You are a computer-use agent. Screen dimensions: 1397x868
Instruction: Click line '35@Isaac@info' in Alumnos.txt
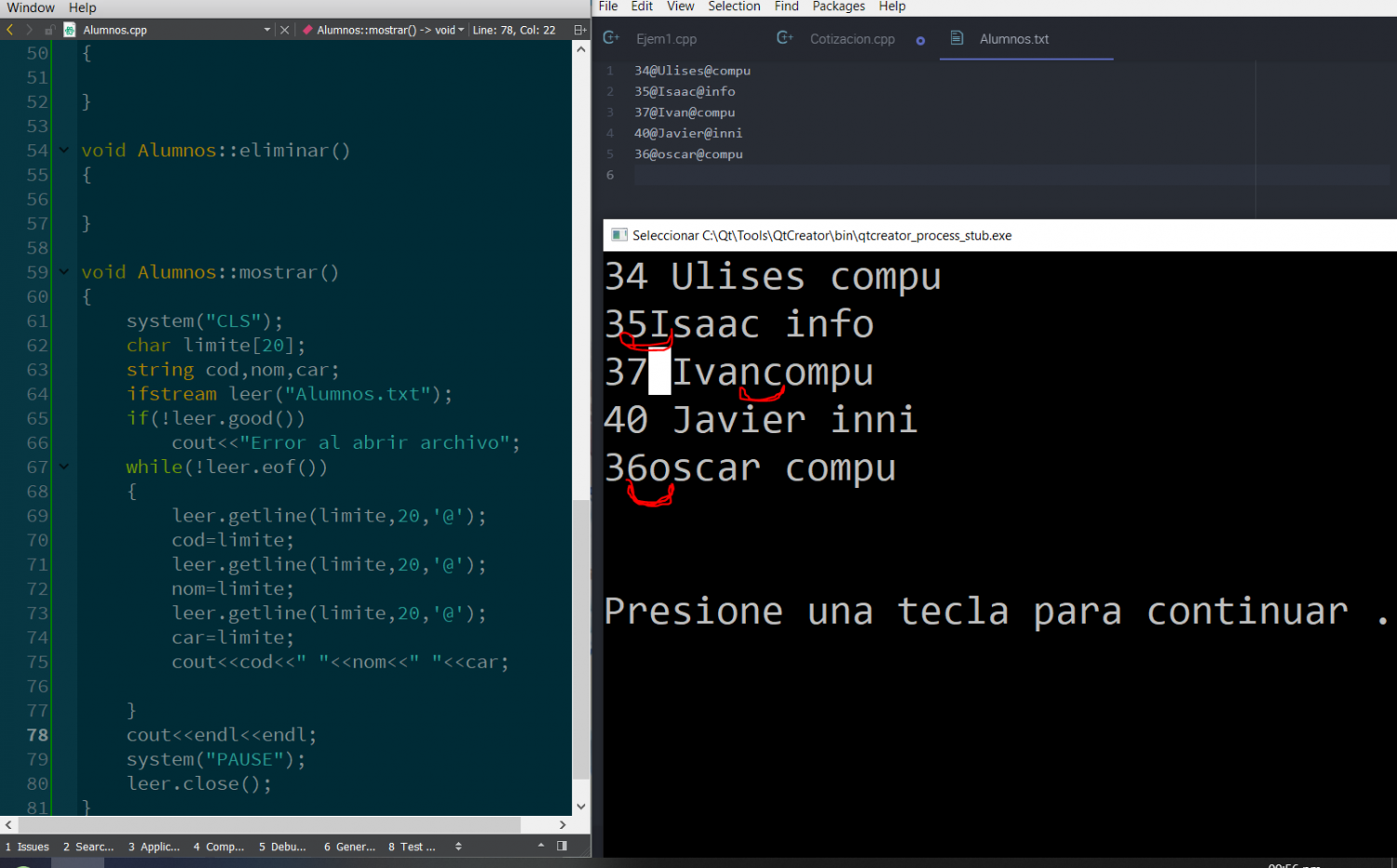[x=685, y=91]
